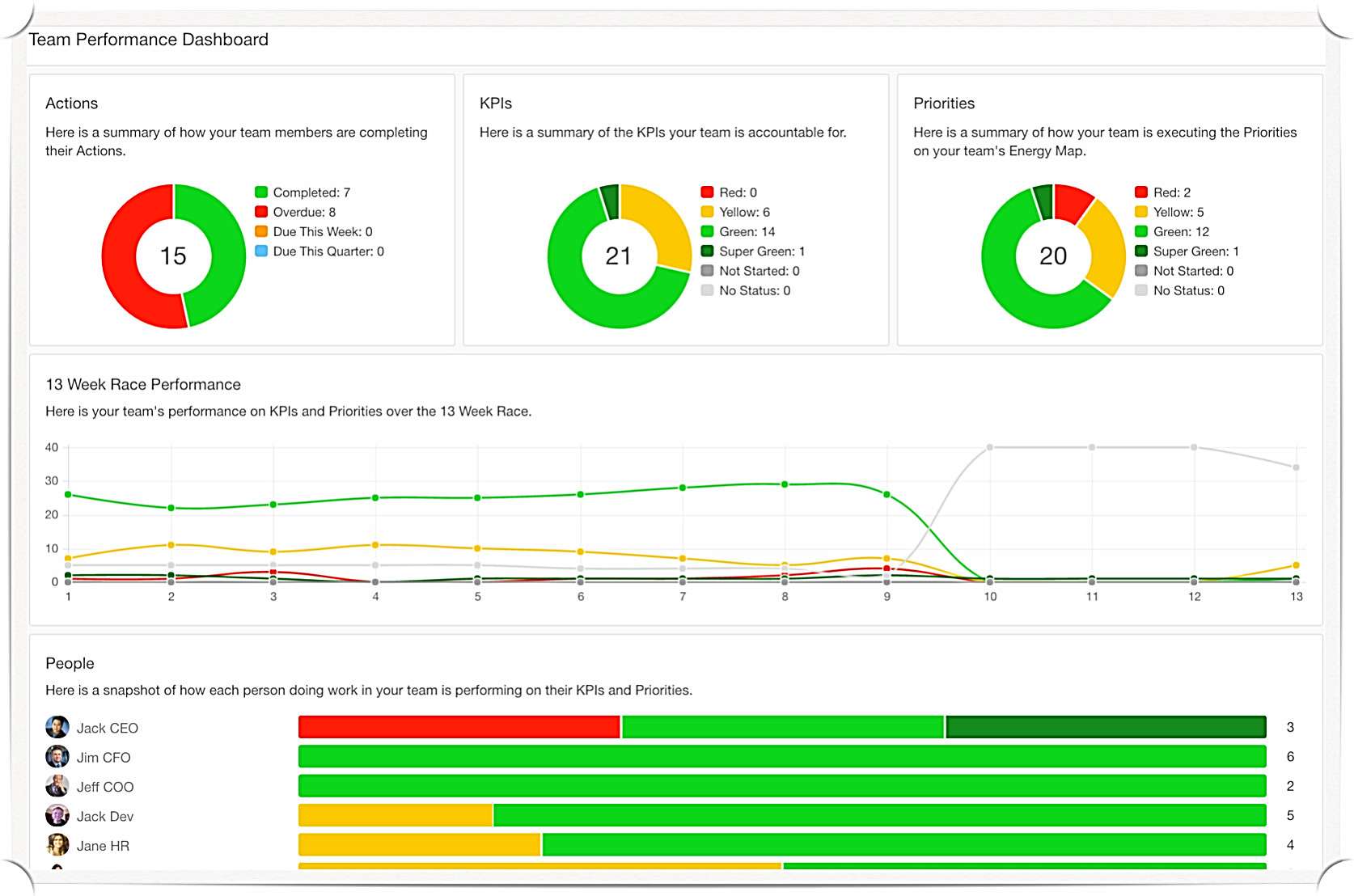Click count 2 beside Jeff COO bar
The height and width of the screenshot is (896, 1354).
pyautogui.click(x=1290, y=786)
